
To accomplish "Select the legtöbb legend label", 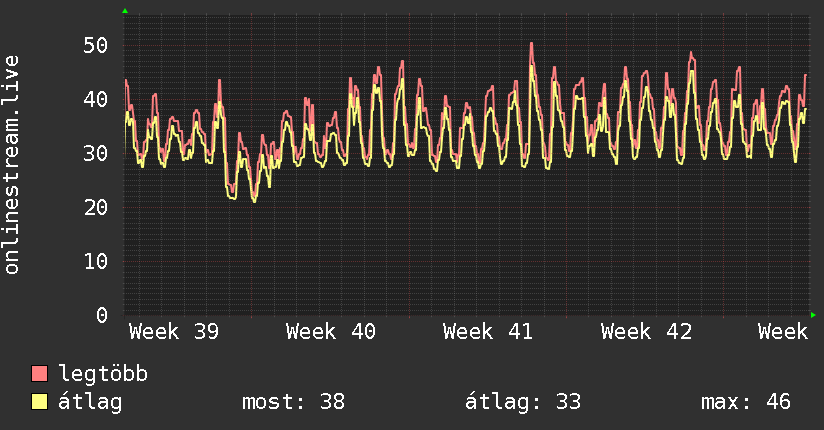I will pyautogui.click(x=103, y=374).
